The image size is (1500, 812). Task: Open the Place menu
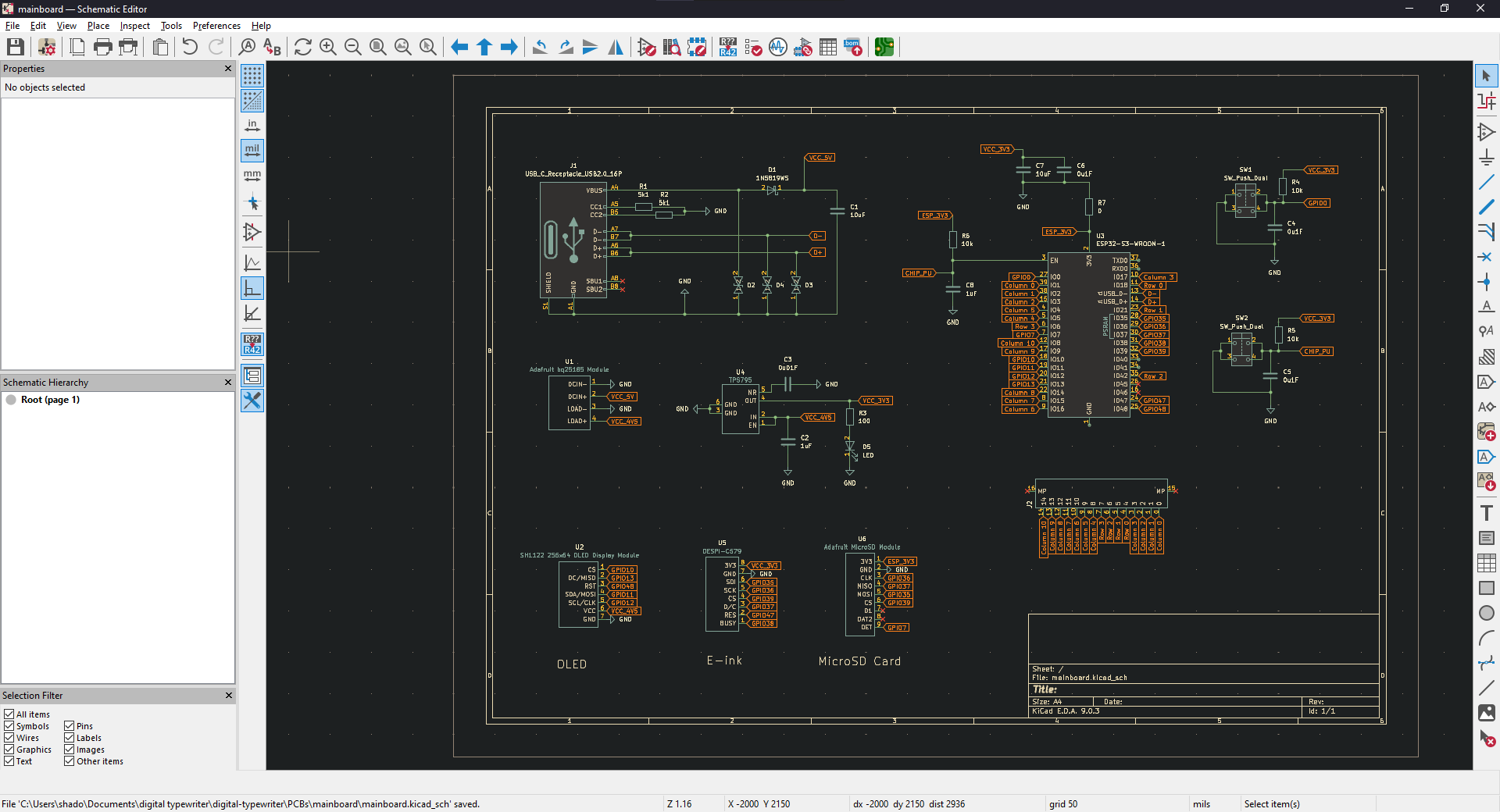pos(98,25)
